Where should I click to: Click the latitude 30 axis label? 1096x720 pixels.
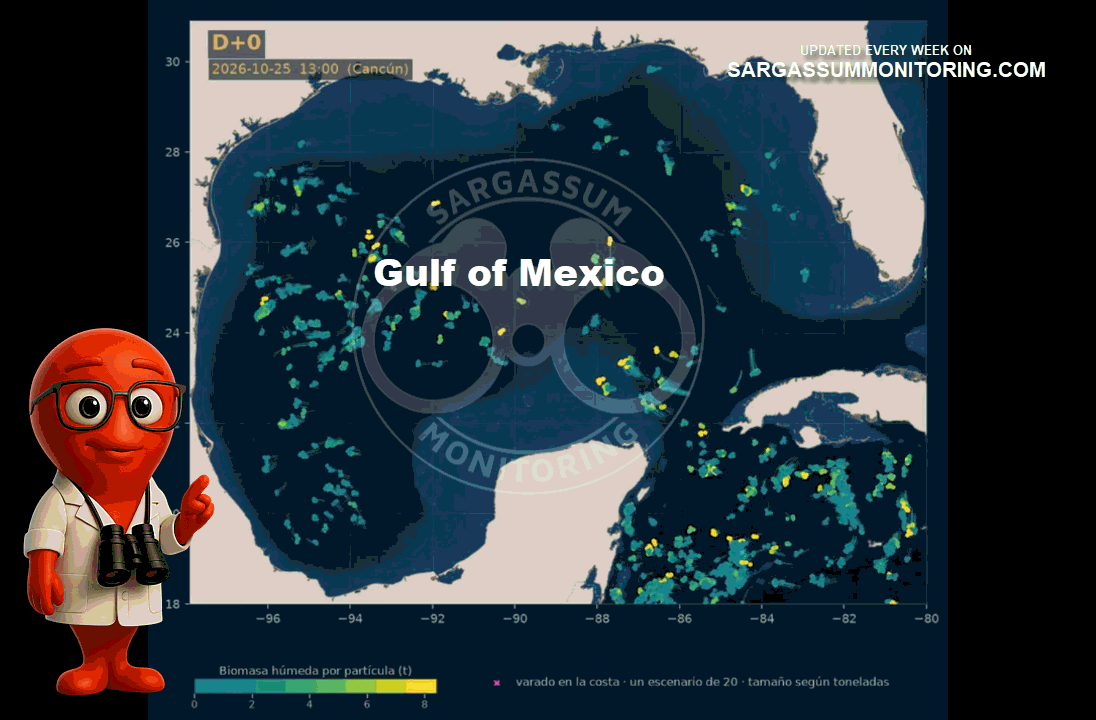tap(173, 62)
